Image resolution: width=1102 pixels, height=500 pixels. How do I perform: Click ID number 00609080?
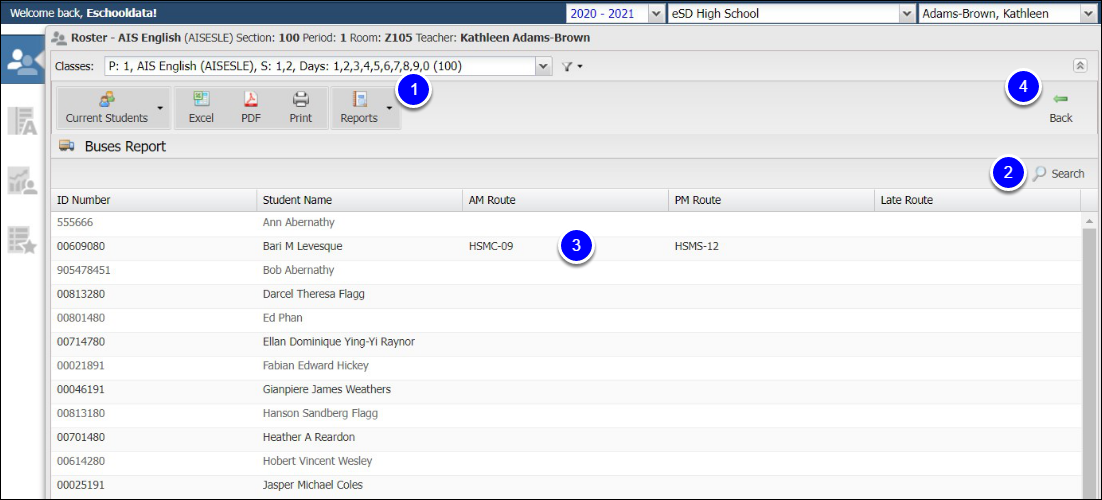click(81, 246)
